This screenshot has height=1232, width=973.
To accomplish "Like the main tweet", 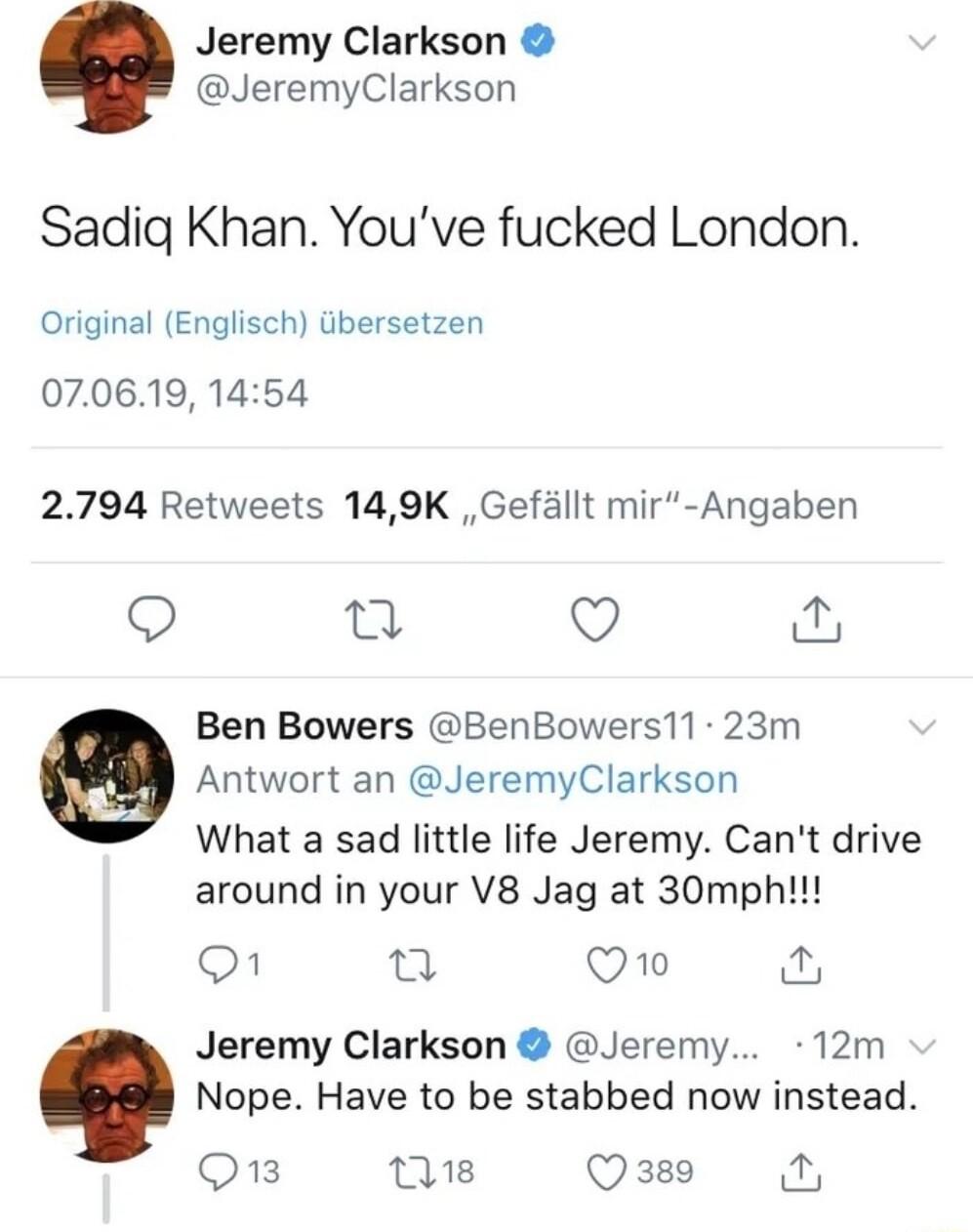I will click(x=595, y=619).
